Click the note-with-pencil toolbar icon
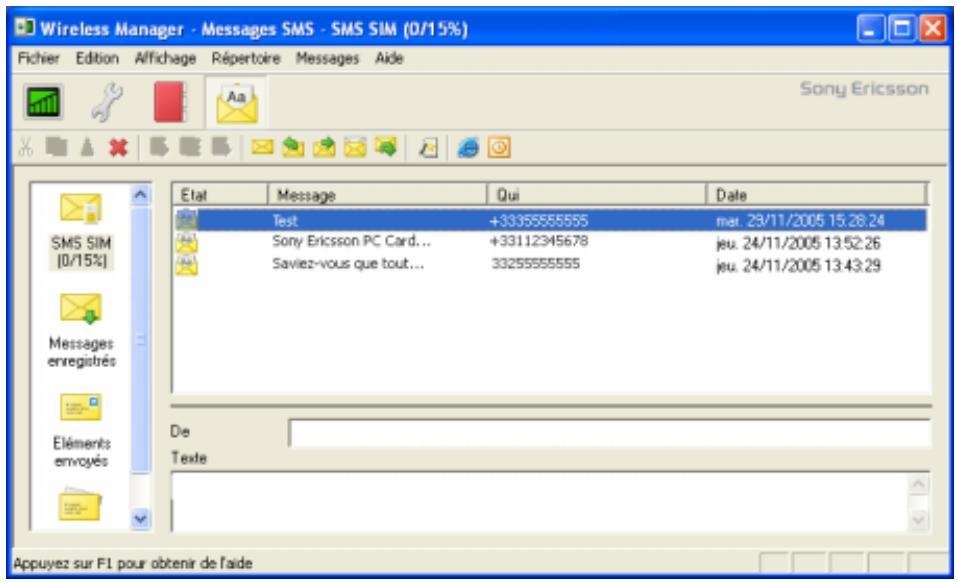The width and height of the screenshot is (957, 582). (428, 148)
